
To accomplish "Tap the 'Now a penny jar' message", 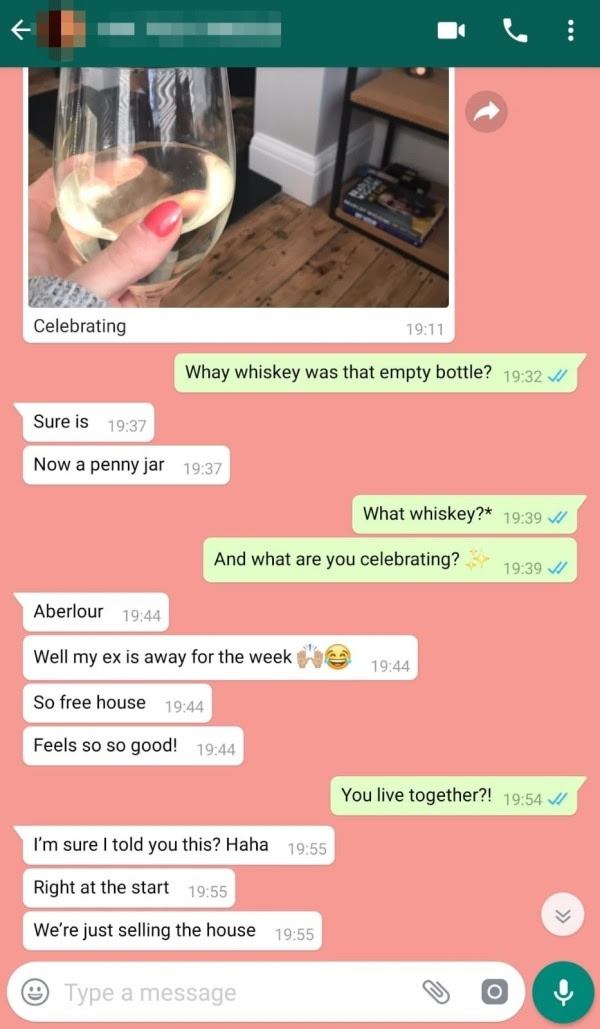I will point(126,466).
